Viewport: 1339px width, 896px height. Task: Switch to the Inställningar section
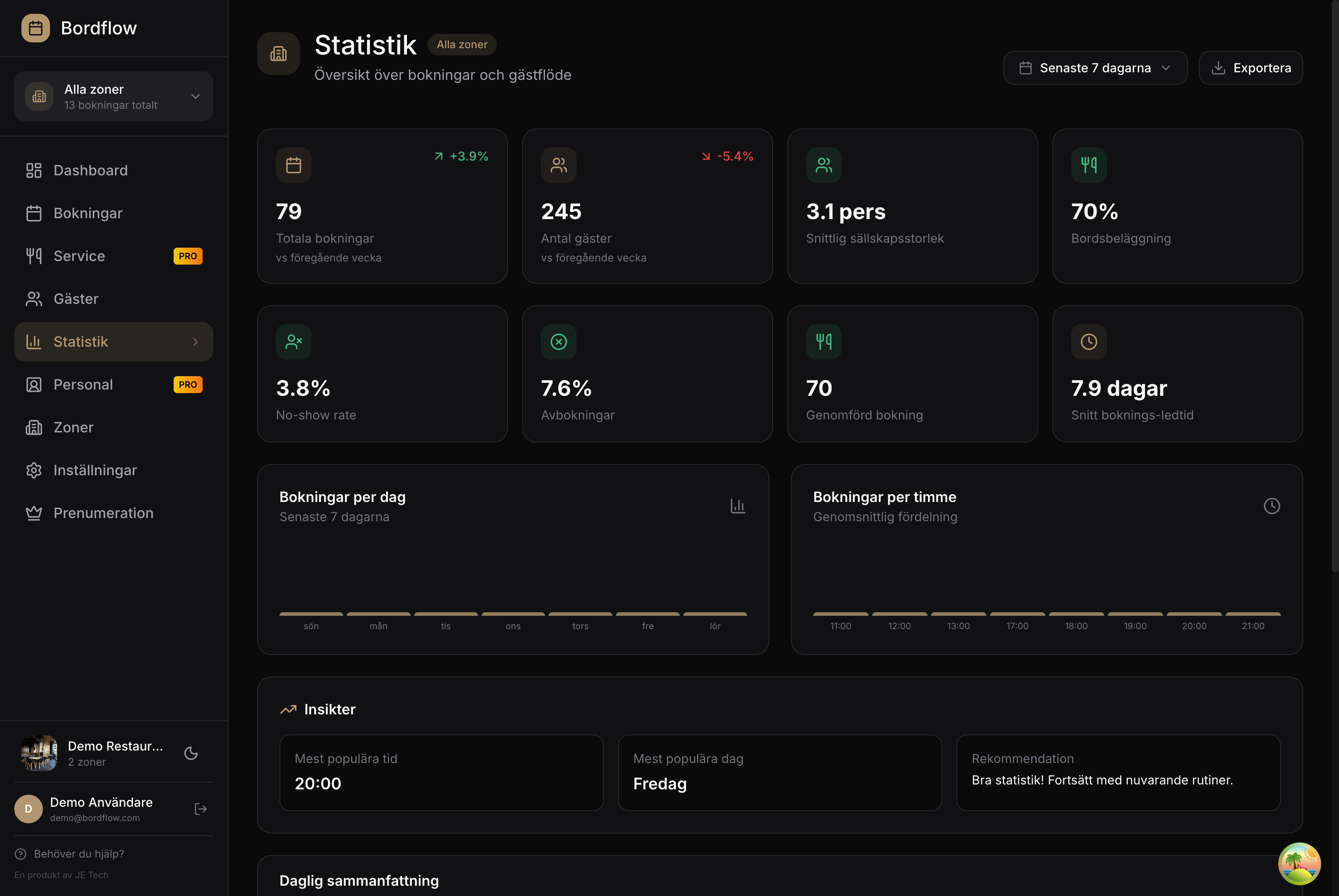pyautogui.click(x=95, y=470)
